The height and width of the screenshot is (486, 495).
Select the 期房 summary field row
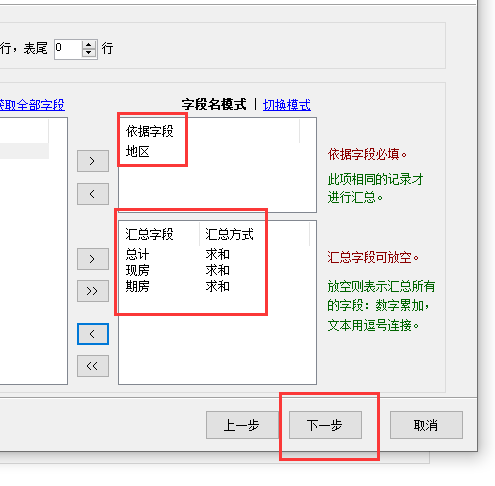137,286
